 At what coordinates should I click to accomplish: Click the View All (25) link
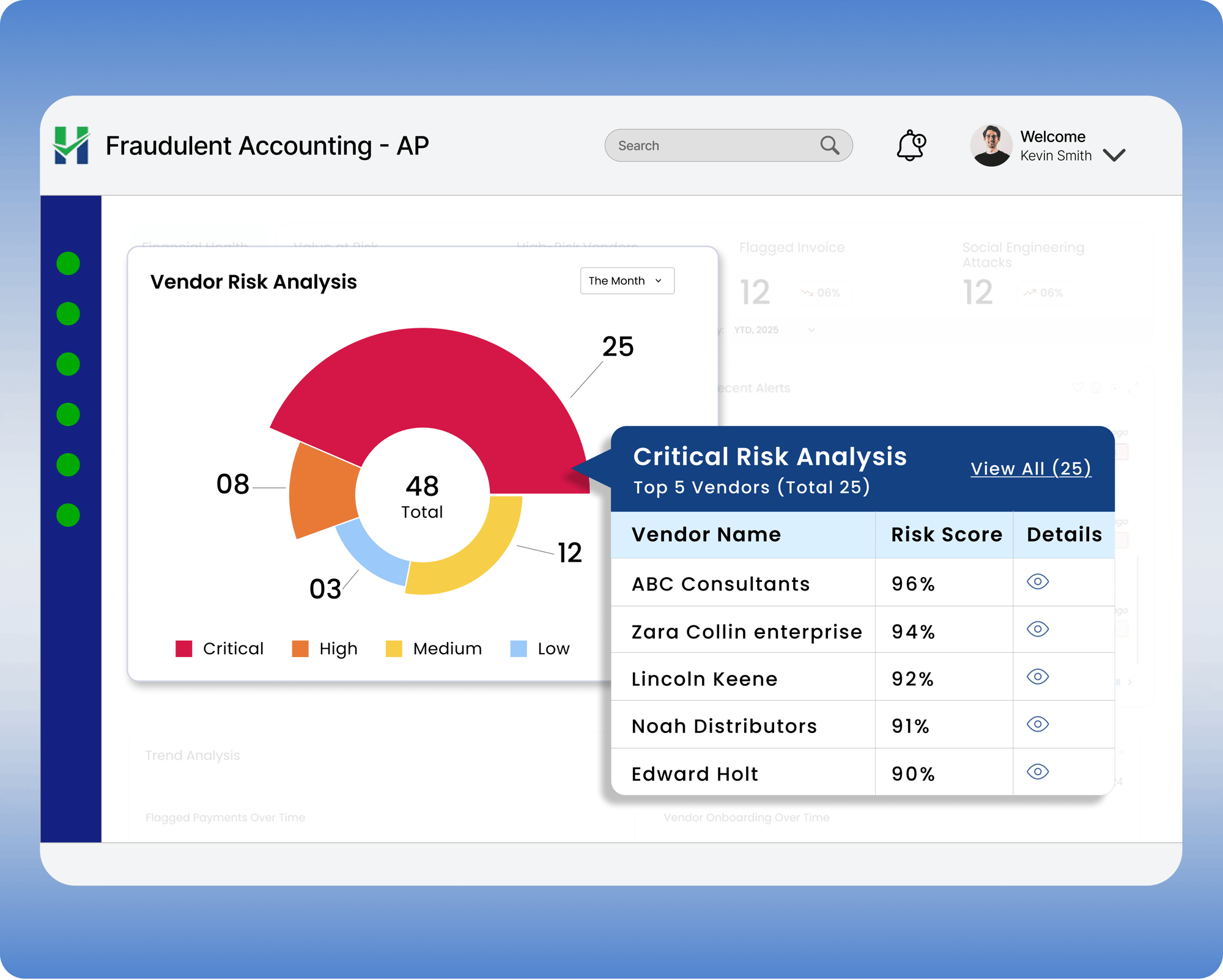[x=1030, y=468]
